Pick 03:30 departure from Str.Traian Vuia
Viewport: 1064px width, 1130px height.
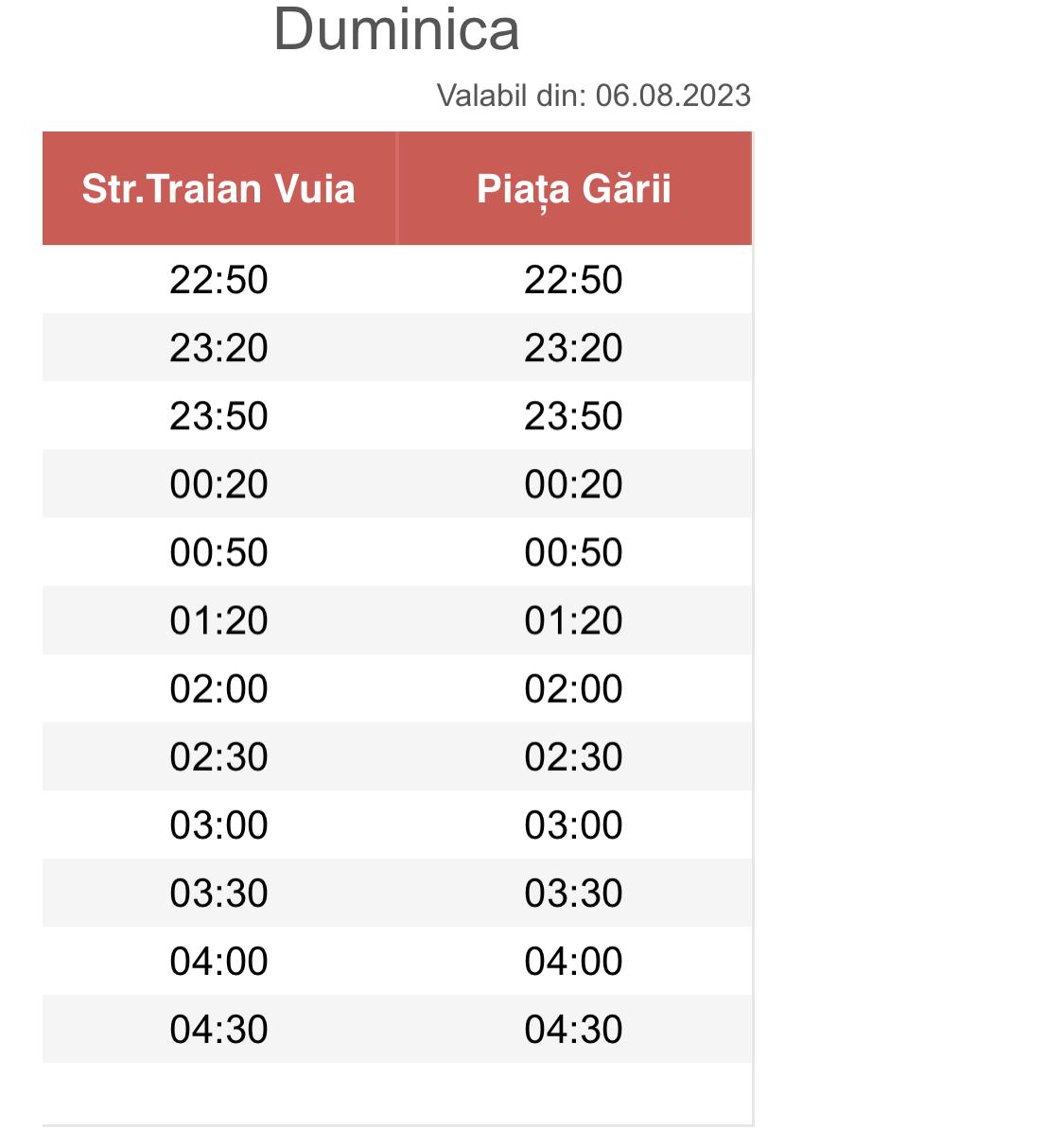(x=218, y=893)
